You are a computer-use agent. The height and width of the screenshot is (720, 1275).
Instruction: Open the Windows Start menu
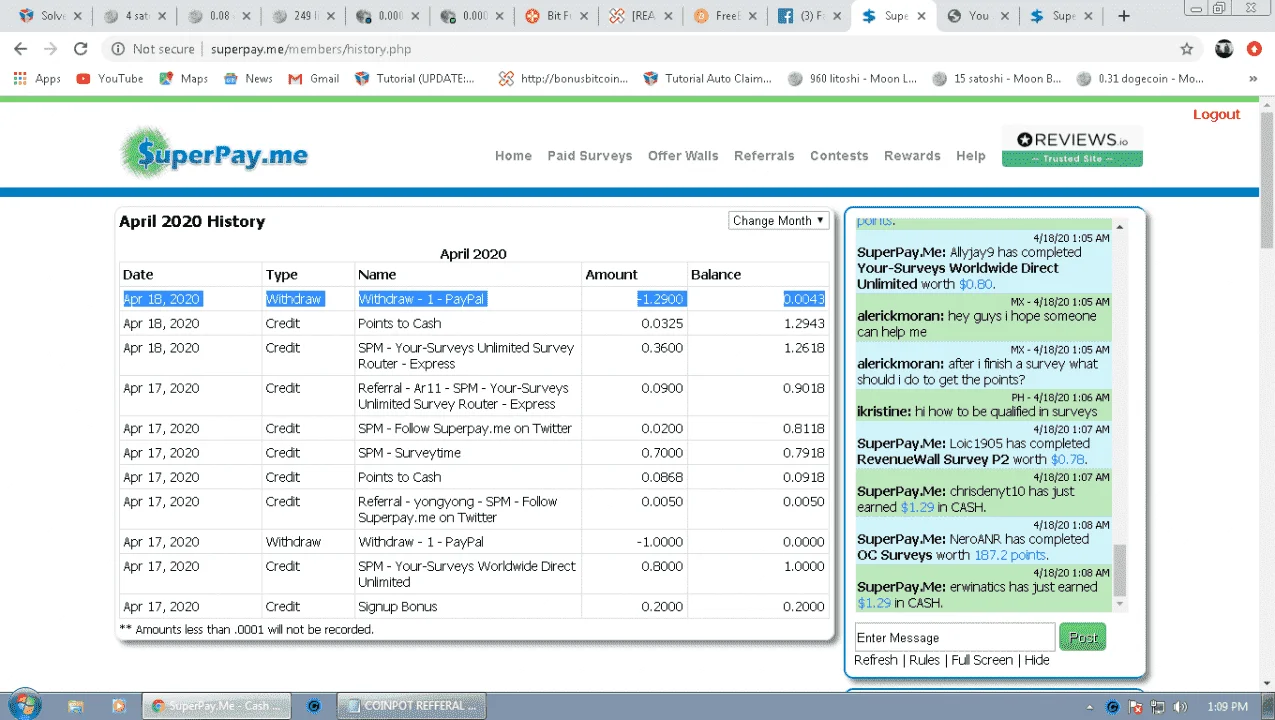click(x=24, y=704)
